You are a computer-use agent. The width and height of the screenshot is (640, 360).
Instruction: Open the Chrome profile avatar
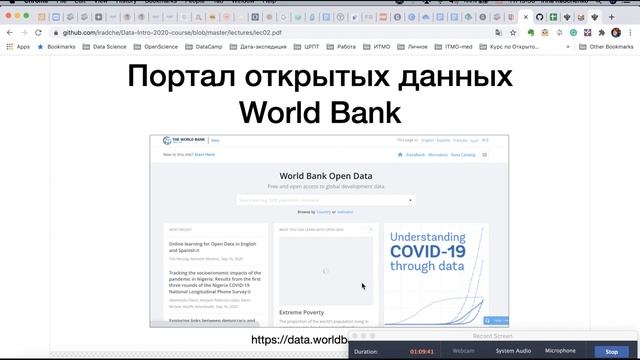click(616, 33)
